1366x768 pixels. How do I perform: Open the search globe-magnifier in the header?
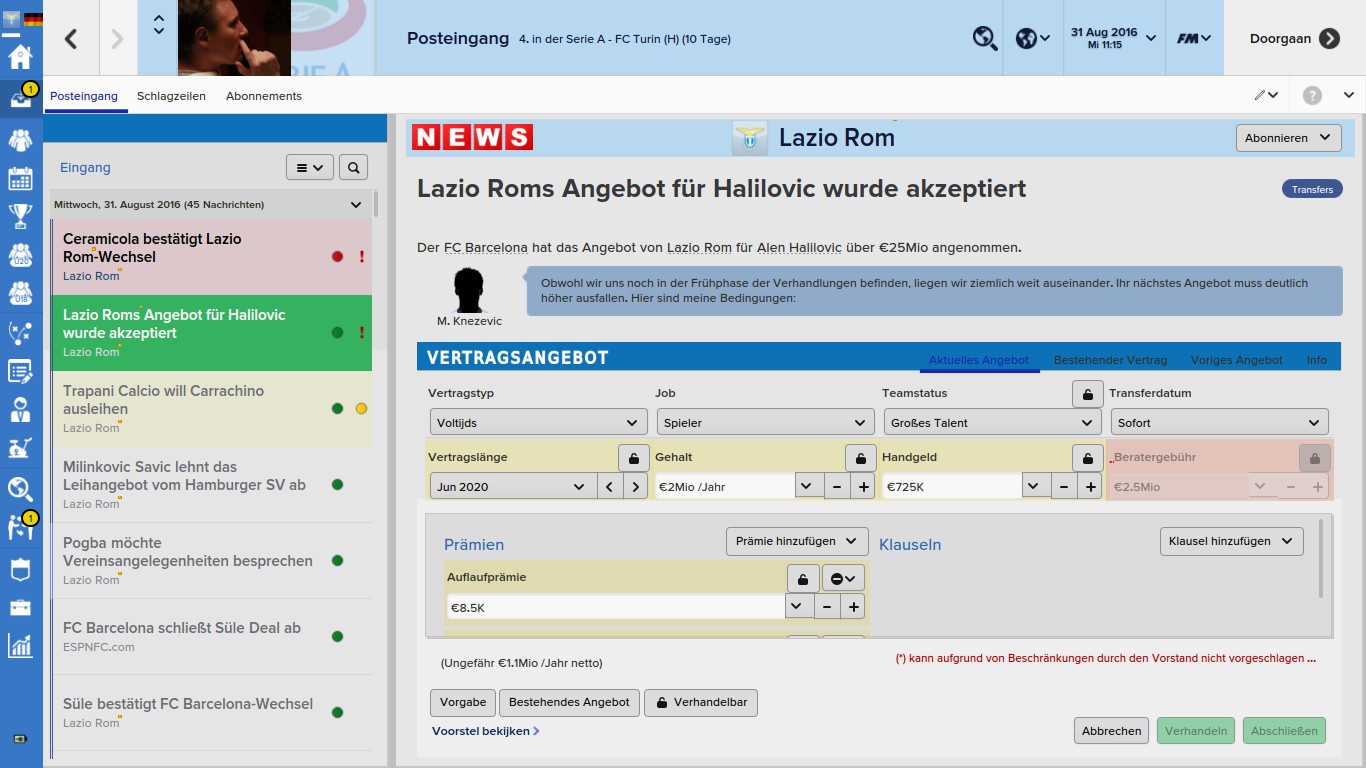pyautogui.click(x=985, y=38)
